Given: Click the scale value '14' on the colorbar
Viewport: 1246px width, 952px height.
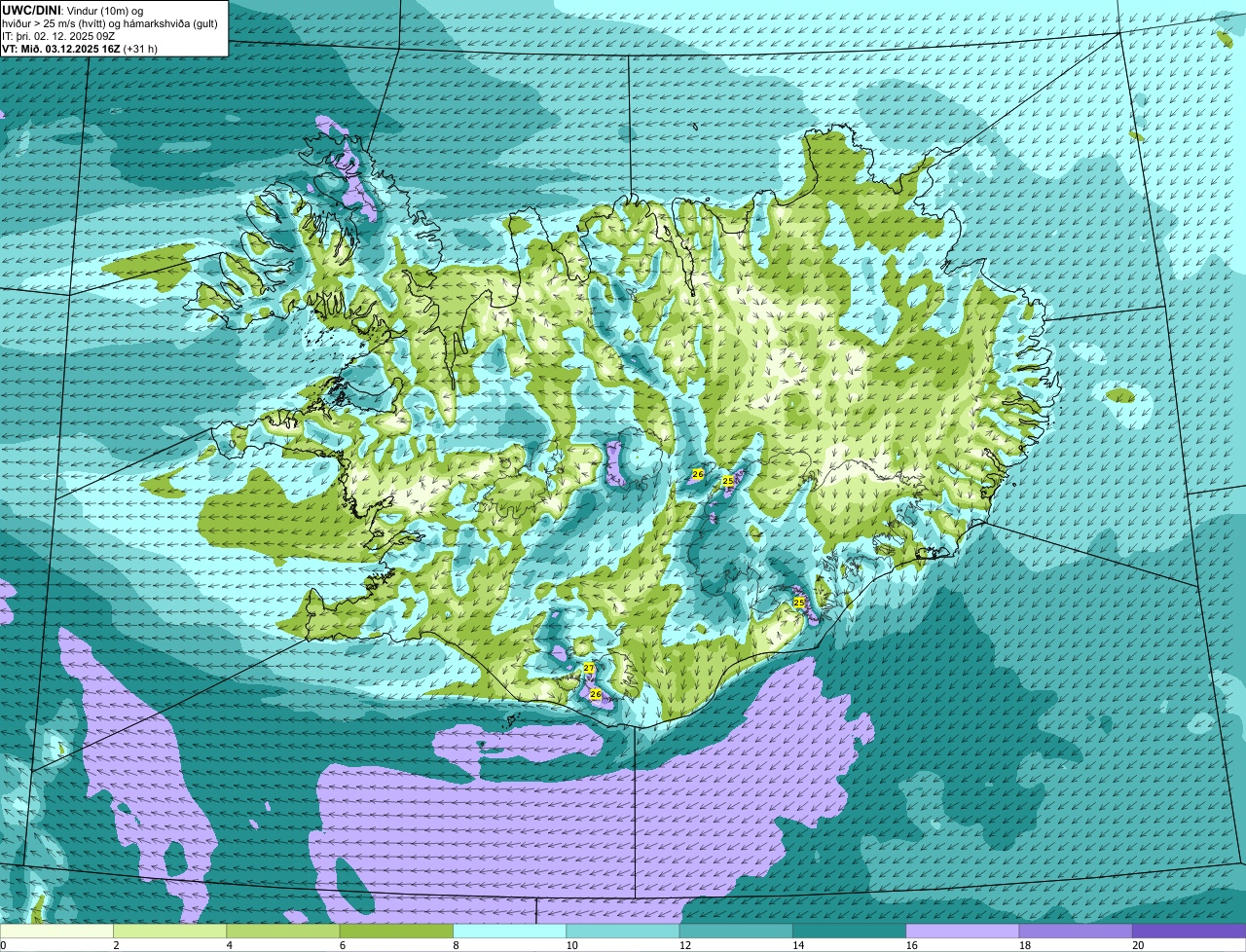Looking at the screenshot, I should pos(798,945).
